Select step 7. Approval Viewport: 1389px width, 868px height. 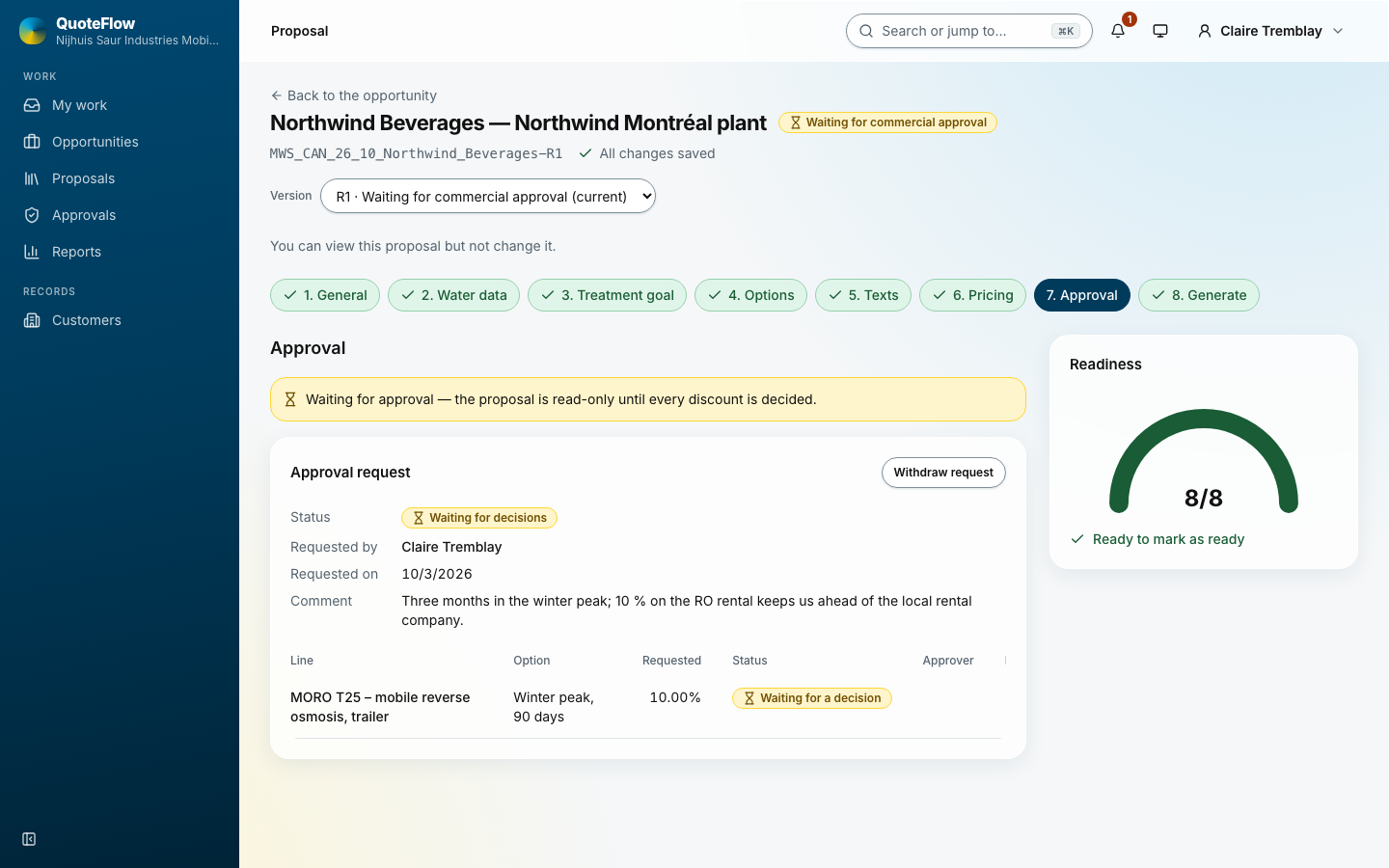pyautogui.click(x=1082, y=295)
